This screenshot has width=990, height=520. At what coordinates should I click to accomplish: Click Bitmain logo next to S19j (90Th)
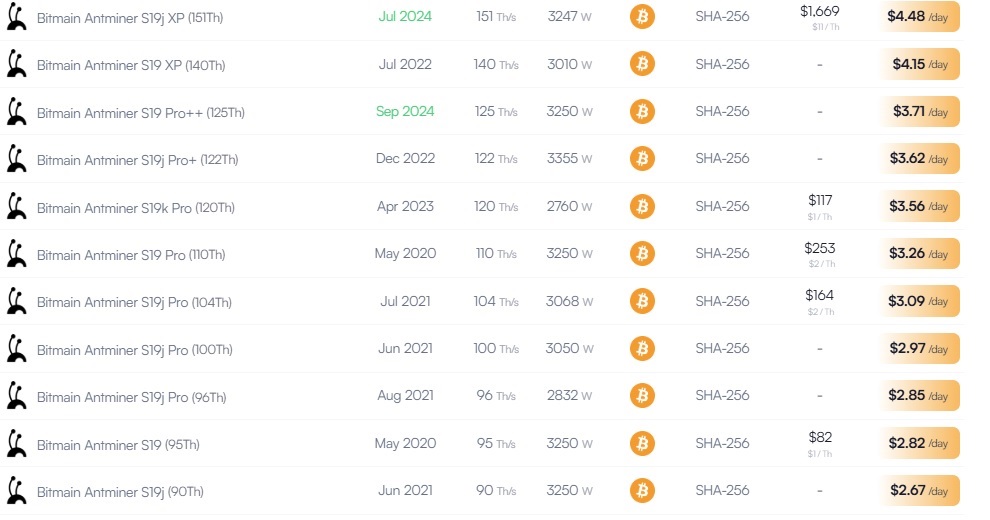tap(16, 491)
